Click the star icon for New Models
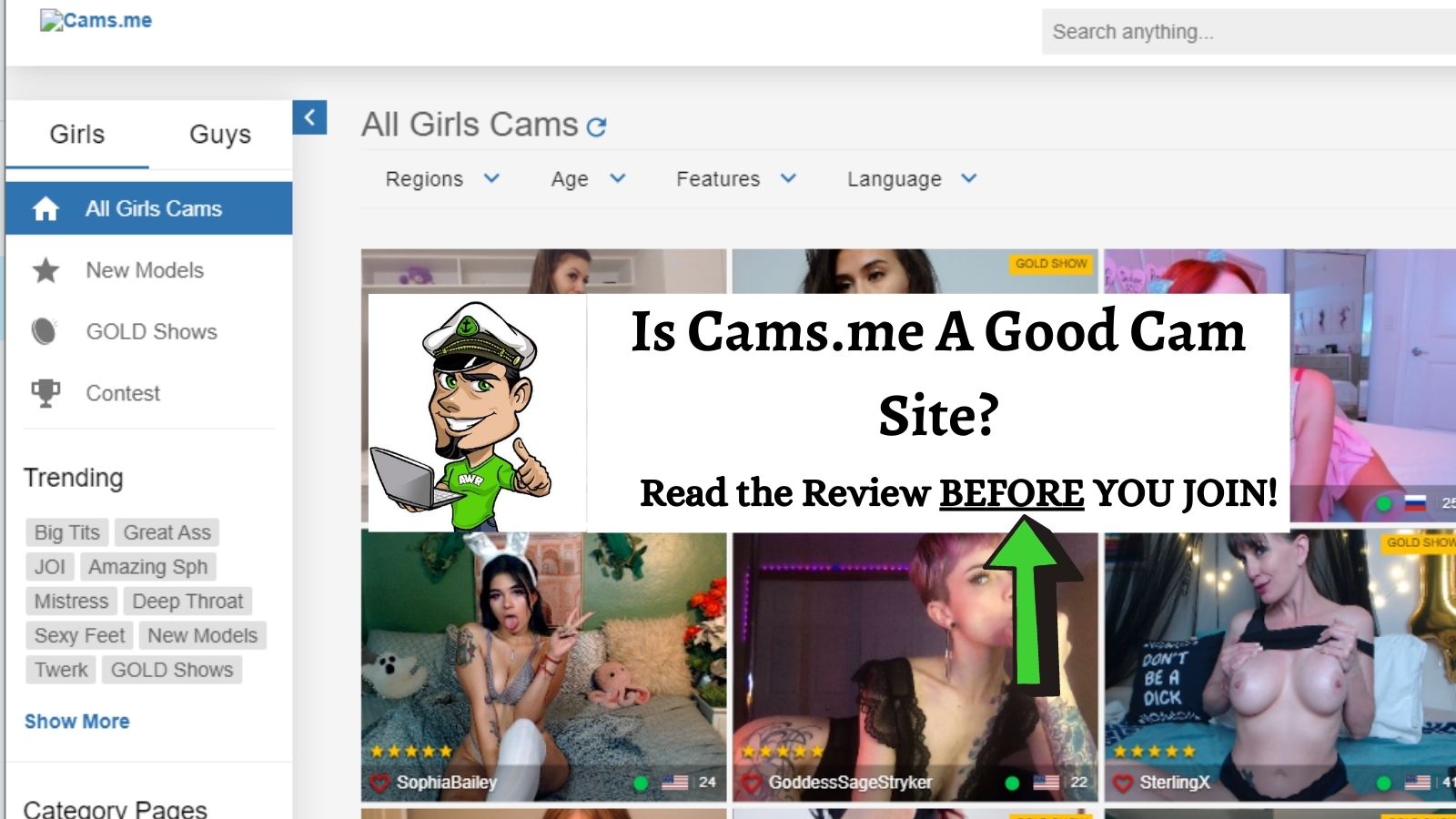This screenshot has height=819, width=1456. [x=45, y=270]
